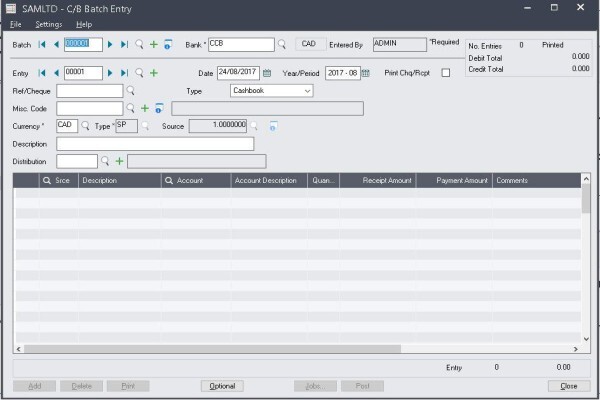
Task: Open the Date calendar picker
Action: (x=267, y=73)
